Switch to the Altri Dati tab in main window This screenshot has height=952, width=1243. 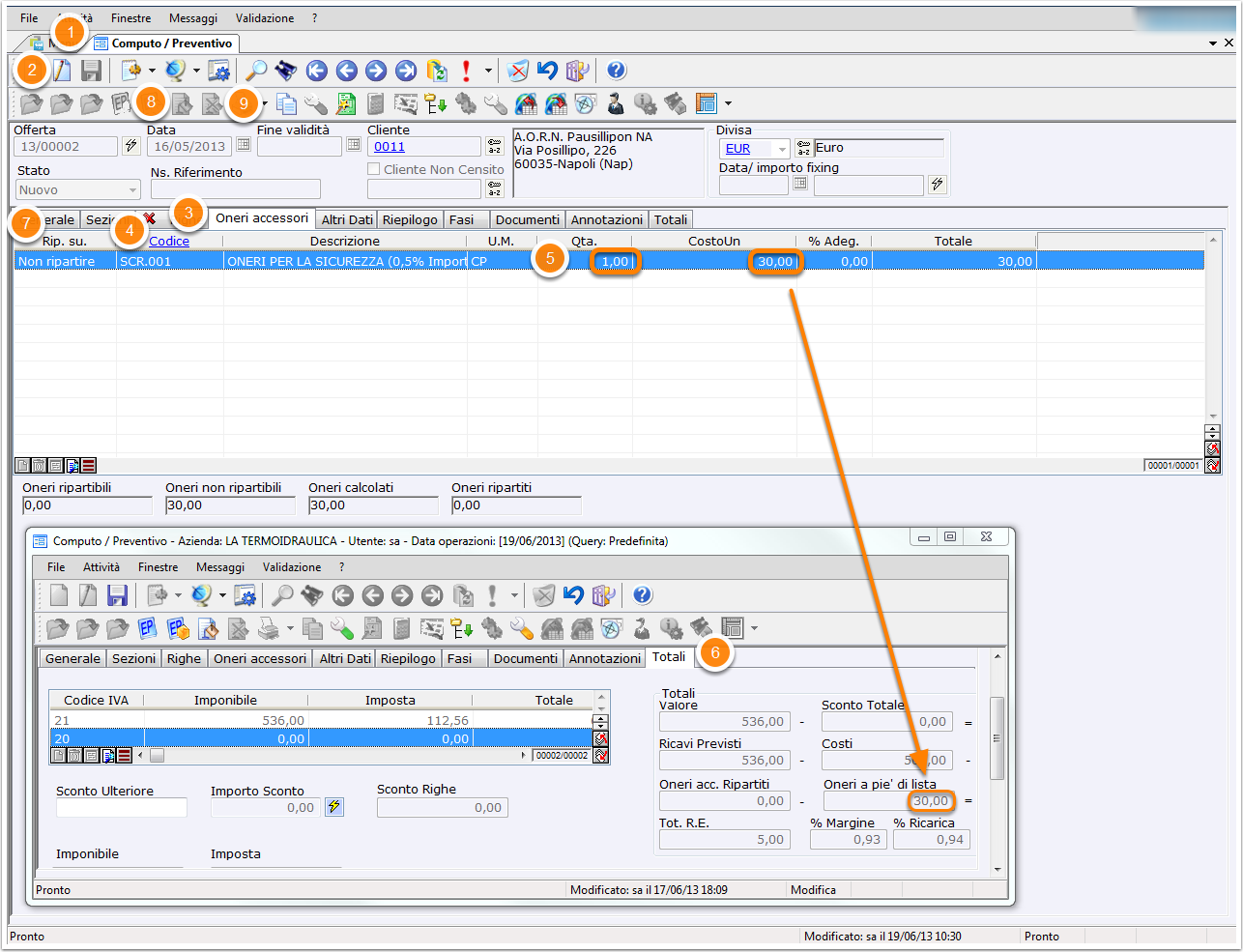click(x=347, y=220)
